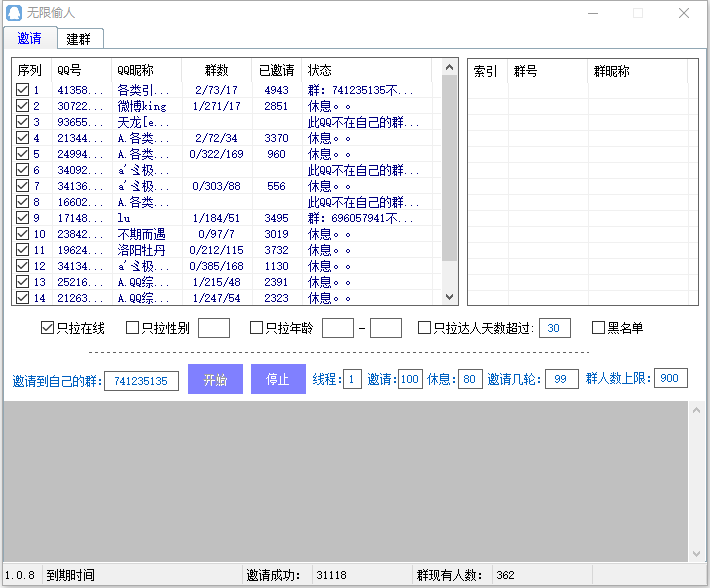
Task: Click the 群昵称 column header
Action: 638,71
